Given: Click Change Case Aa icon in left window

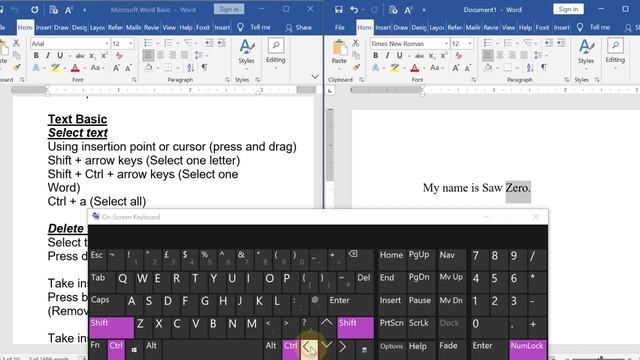Looking at the screenshot, I should coord(96,68).
